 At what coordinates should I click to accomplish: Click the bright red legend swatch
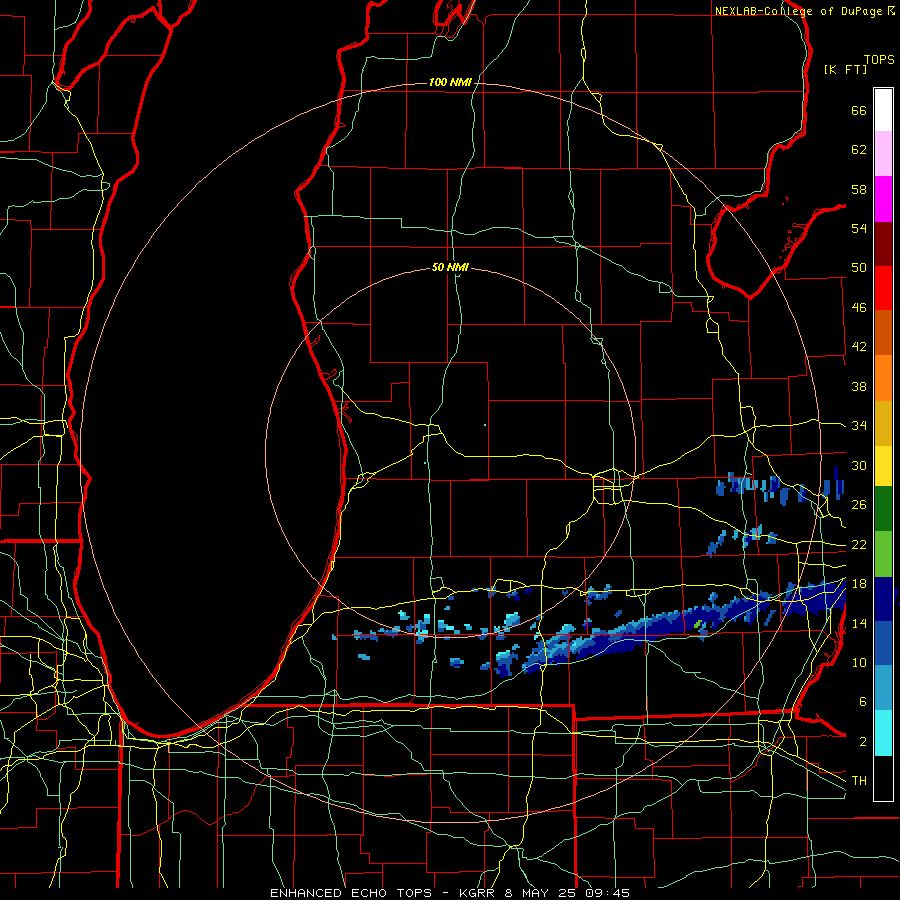click(883, 288)
